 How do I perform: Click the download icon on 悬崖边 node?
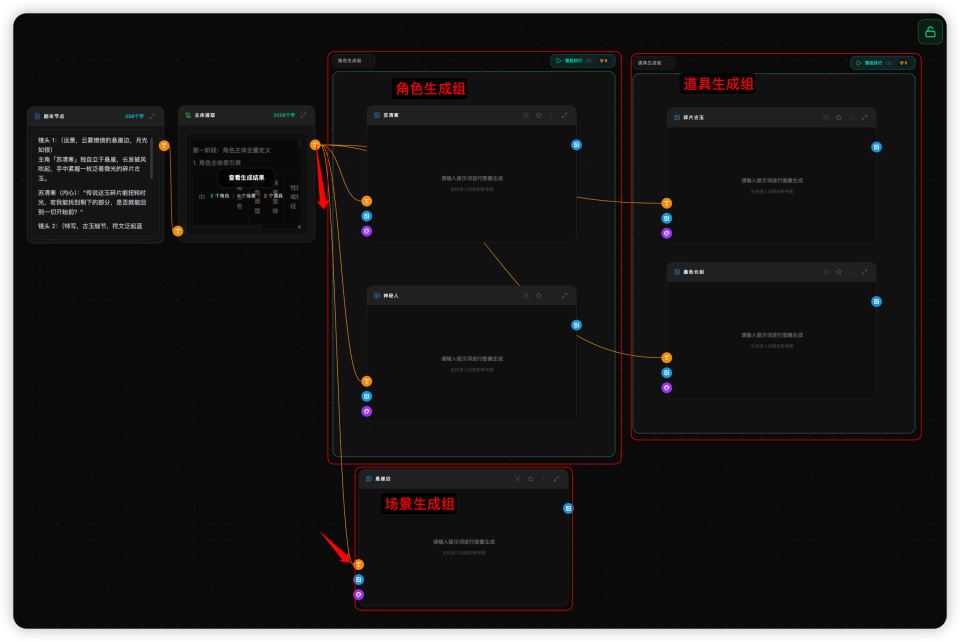544,479
